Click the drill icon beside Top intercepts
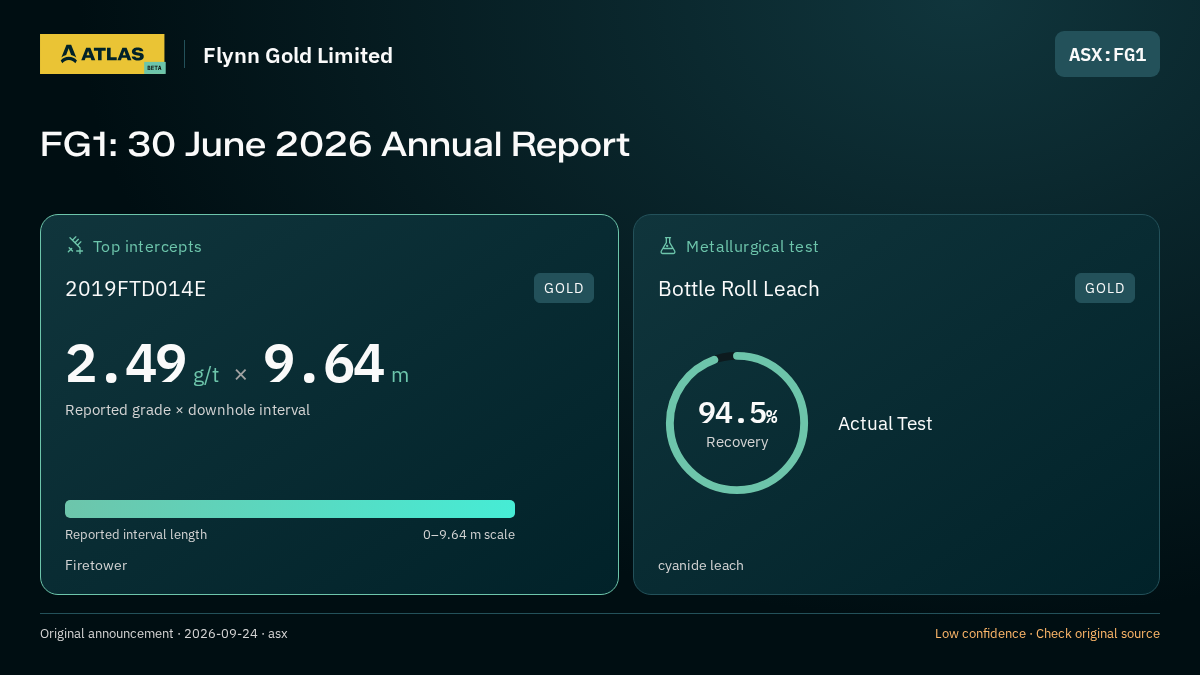The width and height of the screenshot is (1200, 675). click(75, 245)
